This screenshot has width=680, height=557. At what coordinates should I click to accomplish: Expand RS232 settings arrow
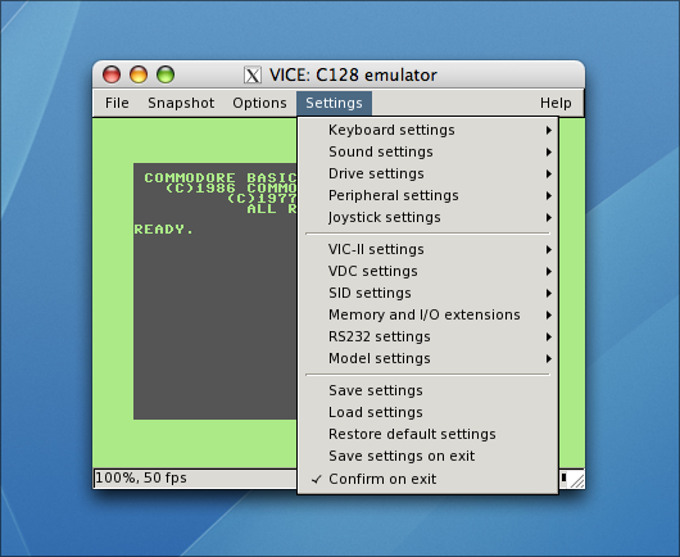(x=549, y=337)
